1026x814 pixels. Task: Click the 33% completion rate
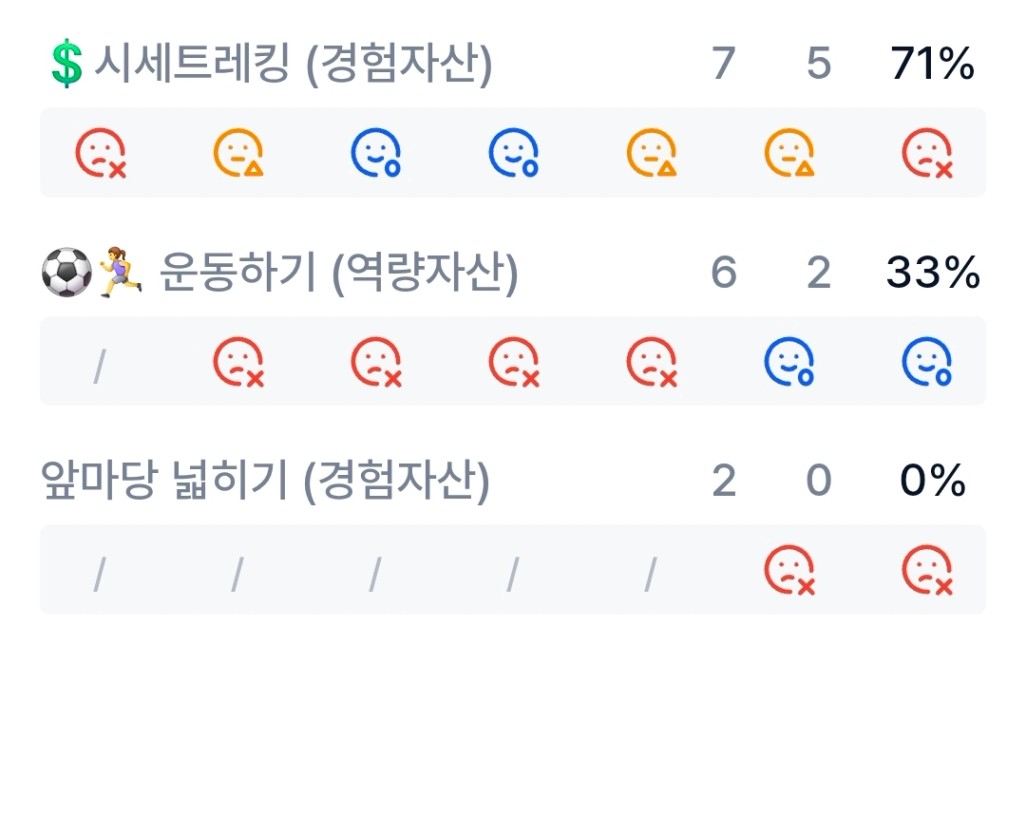(933, 272)
